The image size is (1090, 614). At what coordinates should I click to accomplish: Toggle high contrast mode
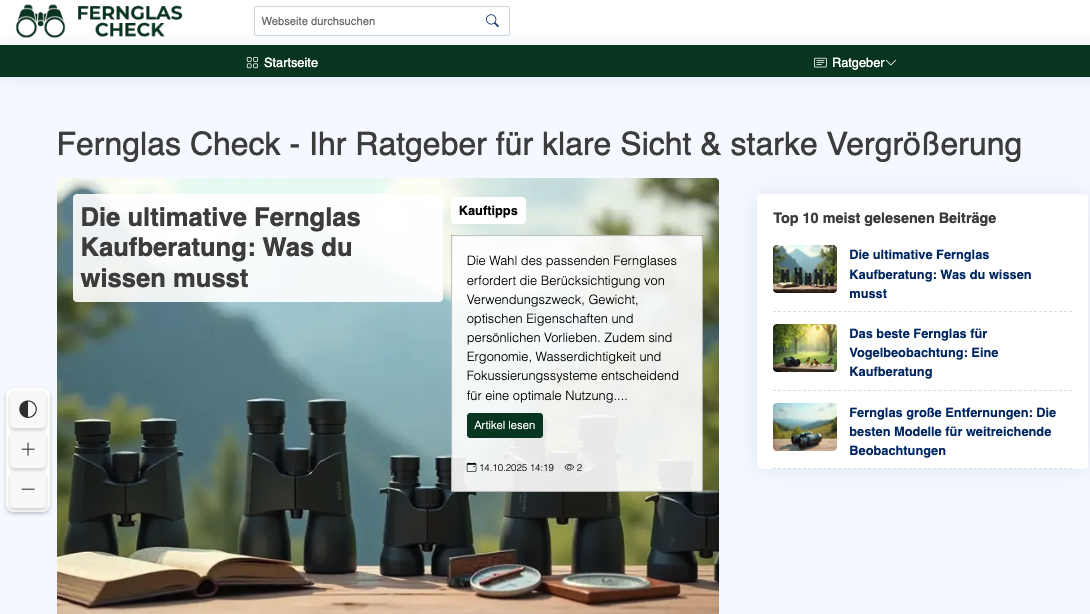pos(28,409)
